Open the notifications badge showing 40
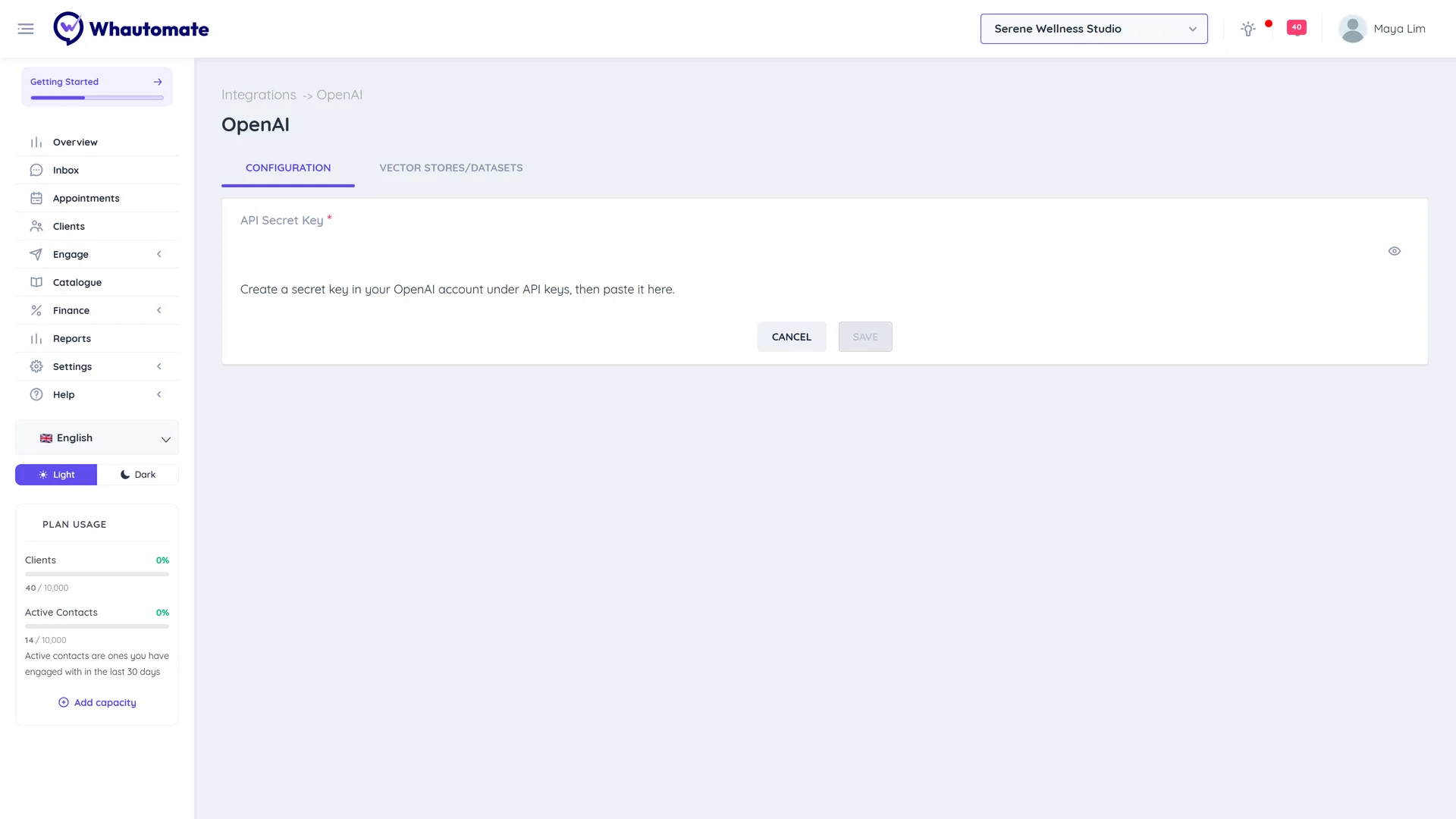The height and width of the screenshot is (819, 1456). click(1297, 27)
